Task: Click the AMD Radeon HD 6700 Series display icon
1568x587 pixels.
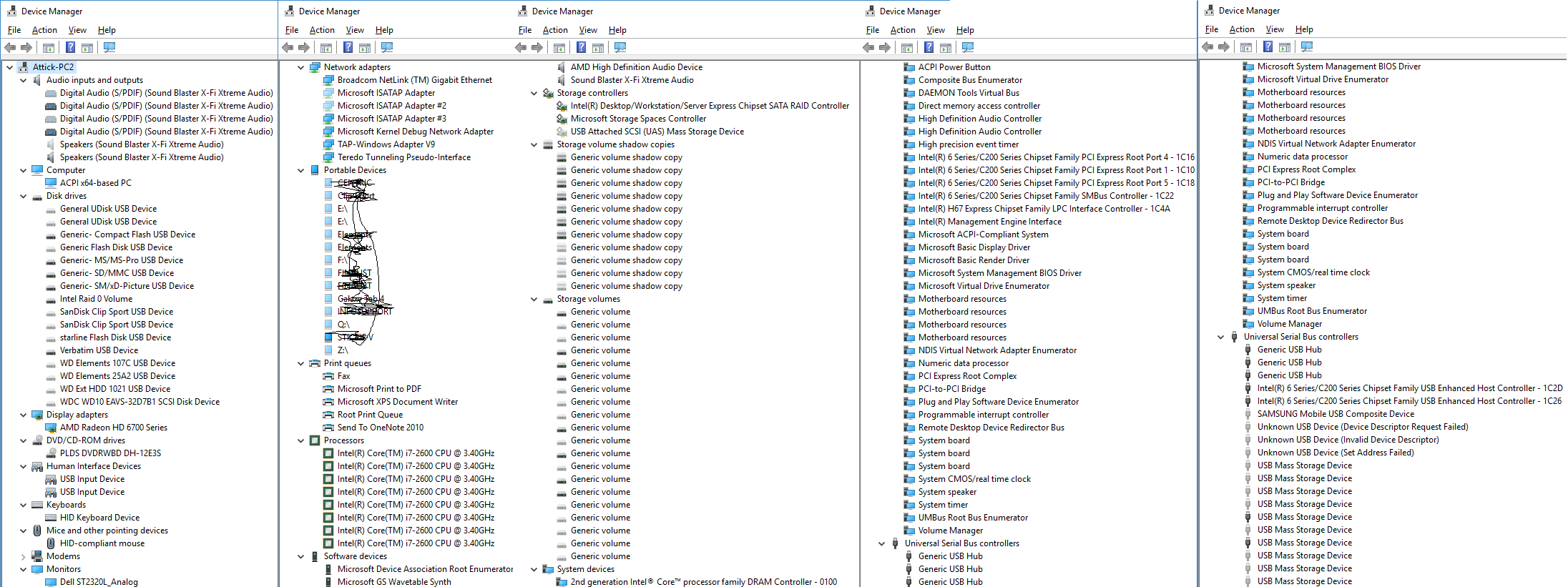Action: coord(51,428)
